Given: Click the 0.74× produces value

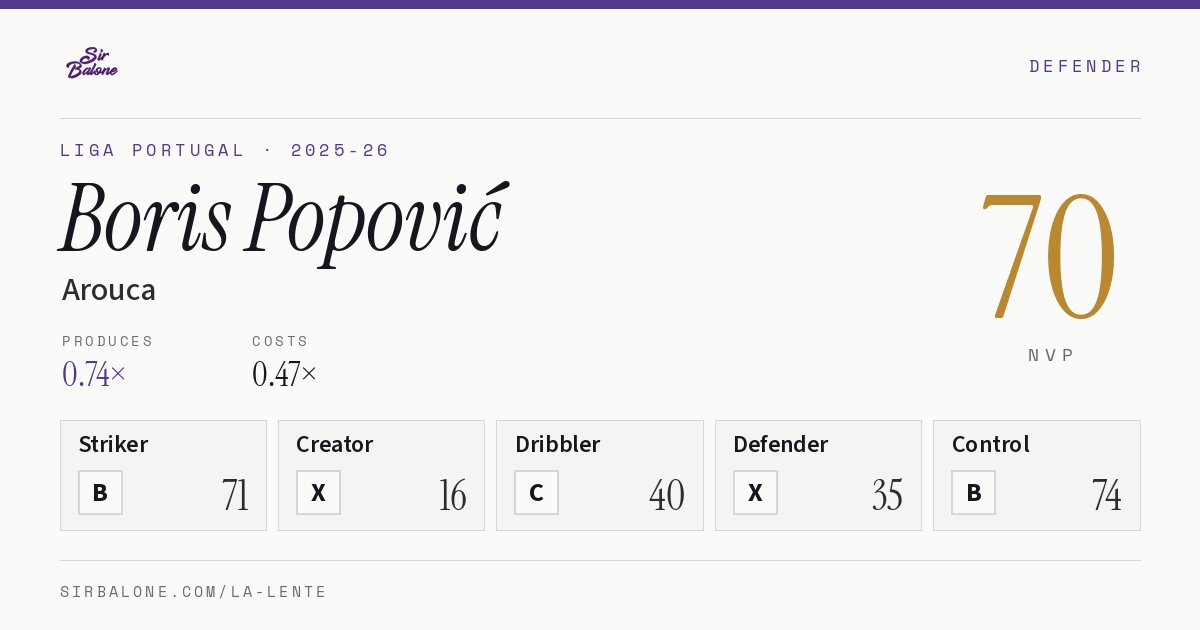Looking at the screenshot, I should [x=94, y=374].
